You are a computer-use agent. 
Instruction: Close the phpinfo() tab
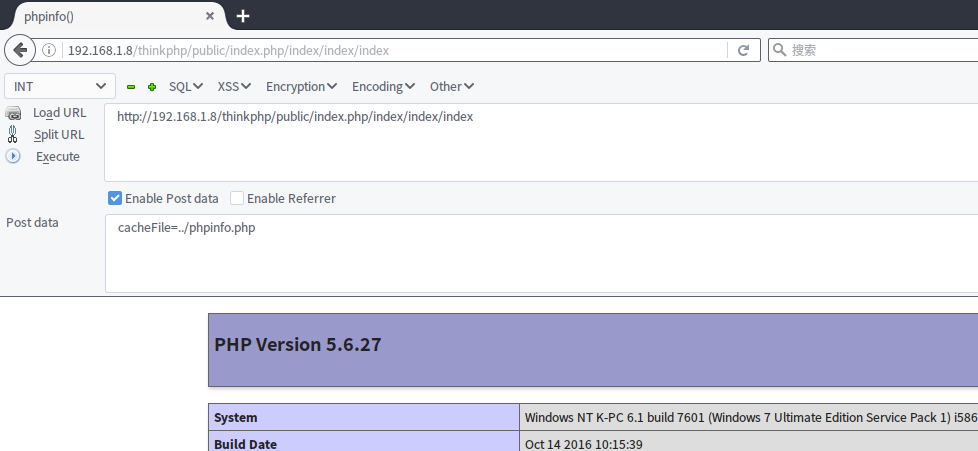tap(210, 16)
